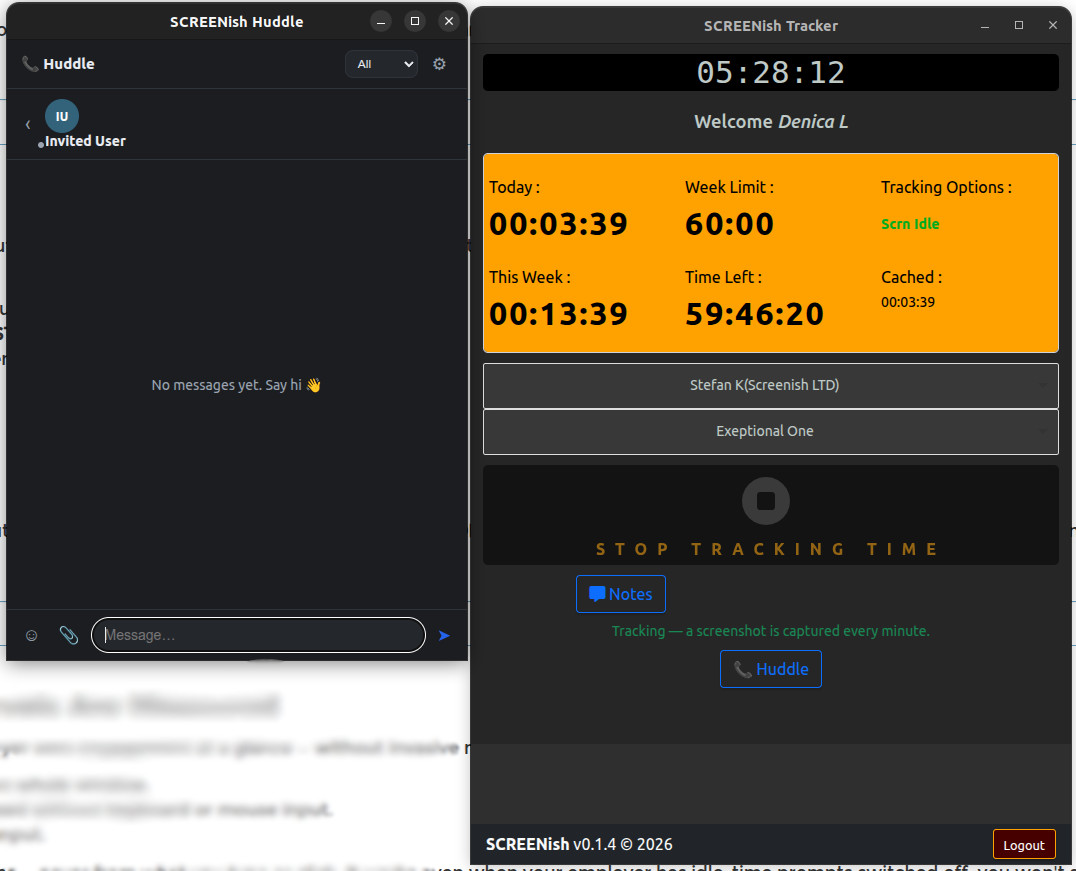Click the stop tracking square icon

pyautogui.click(x=766, y=501)
